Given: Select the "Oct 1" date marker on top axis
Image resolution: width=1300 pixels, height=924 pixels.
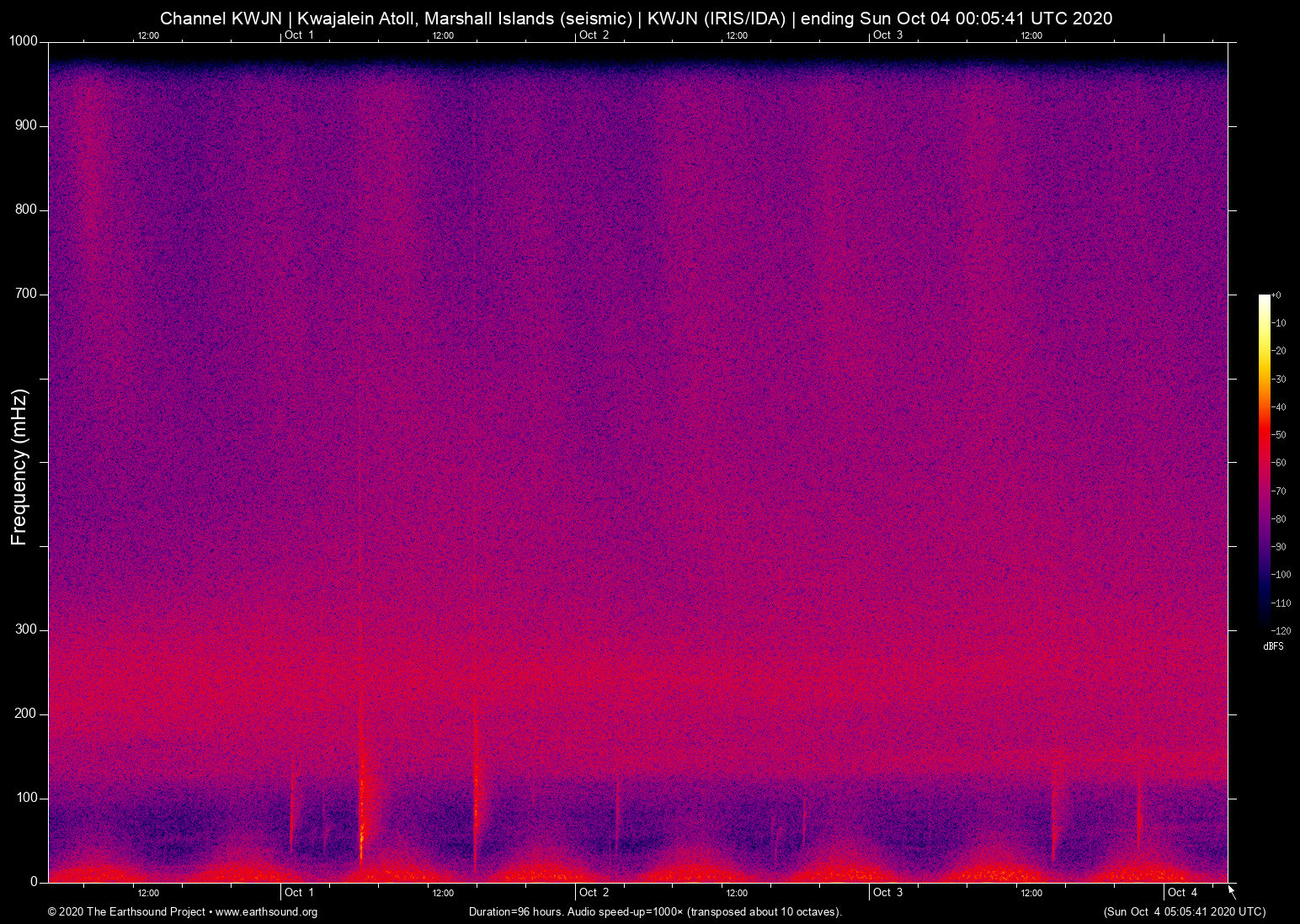Looking at the screenshot, I should (299, 35).
